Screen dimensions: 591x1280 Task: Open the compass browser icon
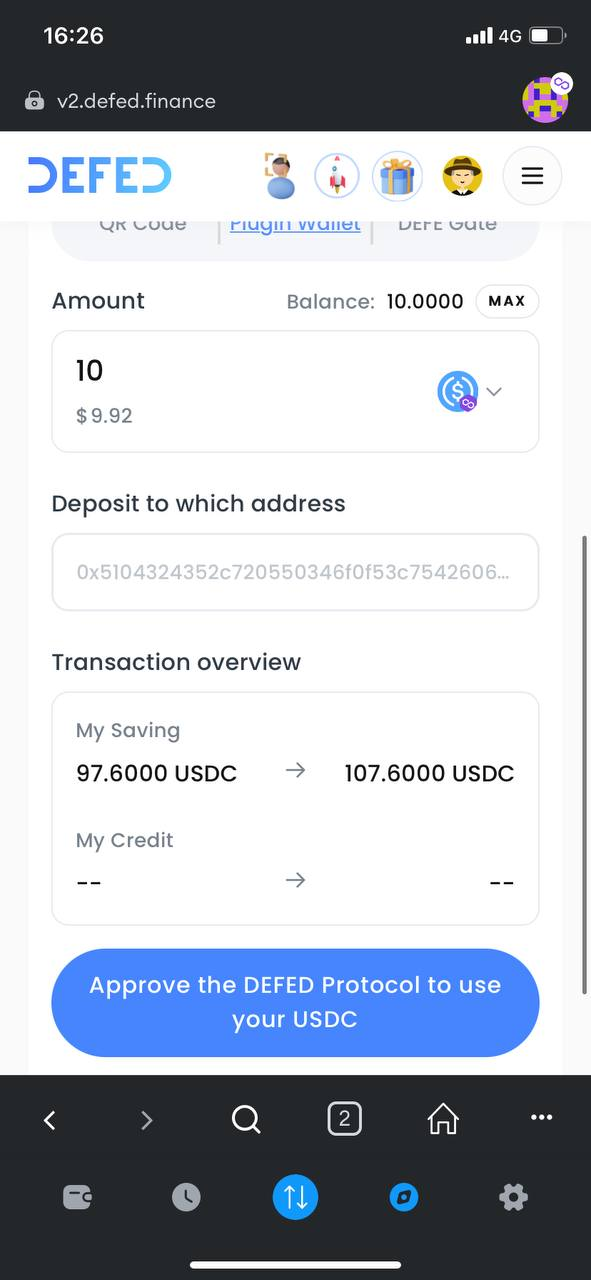(x=404, y=1197)
